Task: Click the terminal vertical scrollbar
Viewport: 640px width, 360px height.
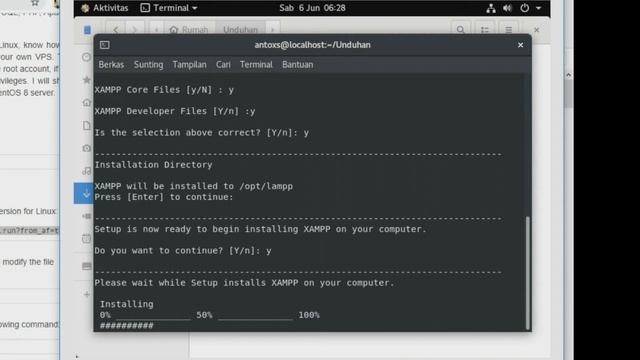Action: click(x=528, y=272)
